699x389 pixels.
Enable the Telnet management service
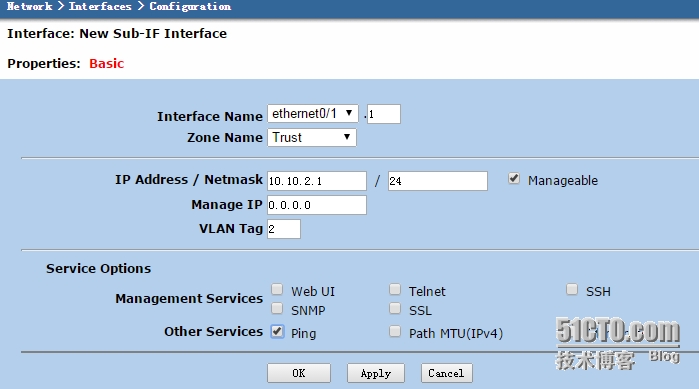coord(395,290)
